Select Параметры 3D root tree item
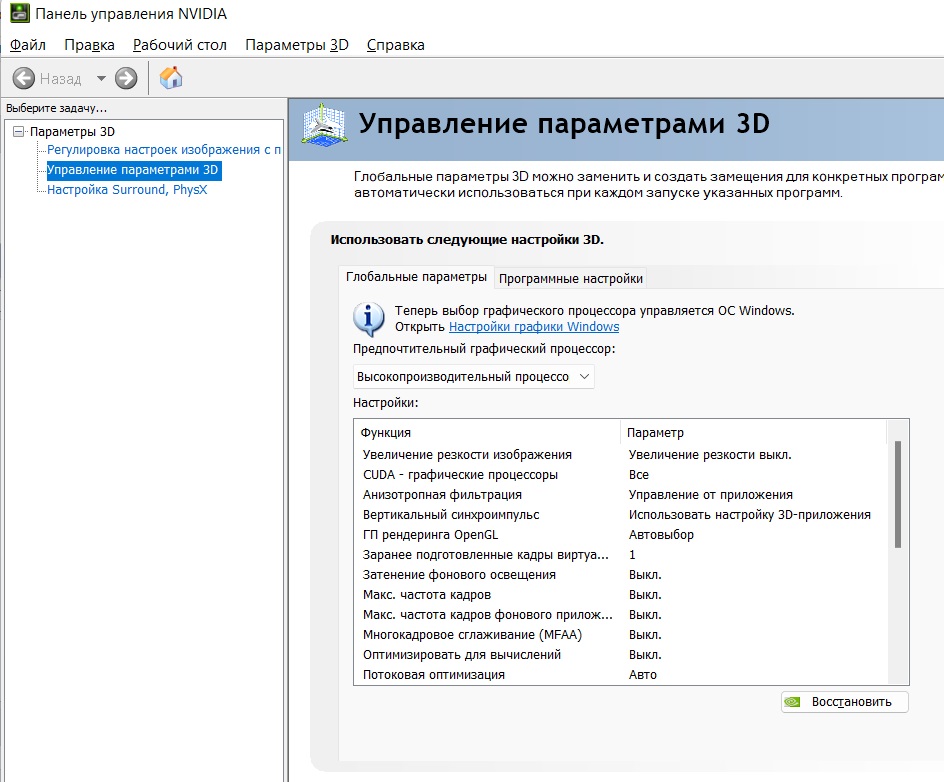This screenshot has width=944, height=782. pyautogui.click(x=72, y=131)
